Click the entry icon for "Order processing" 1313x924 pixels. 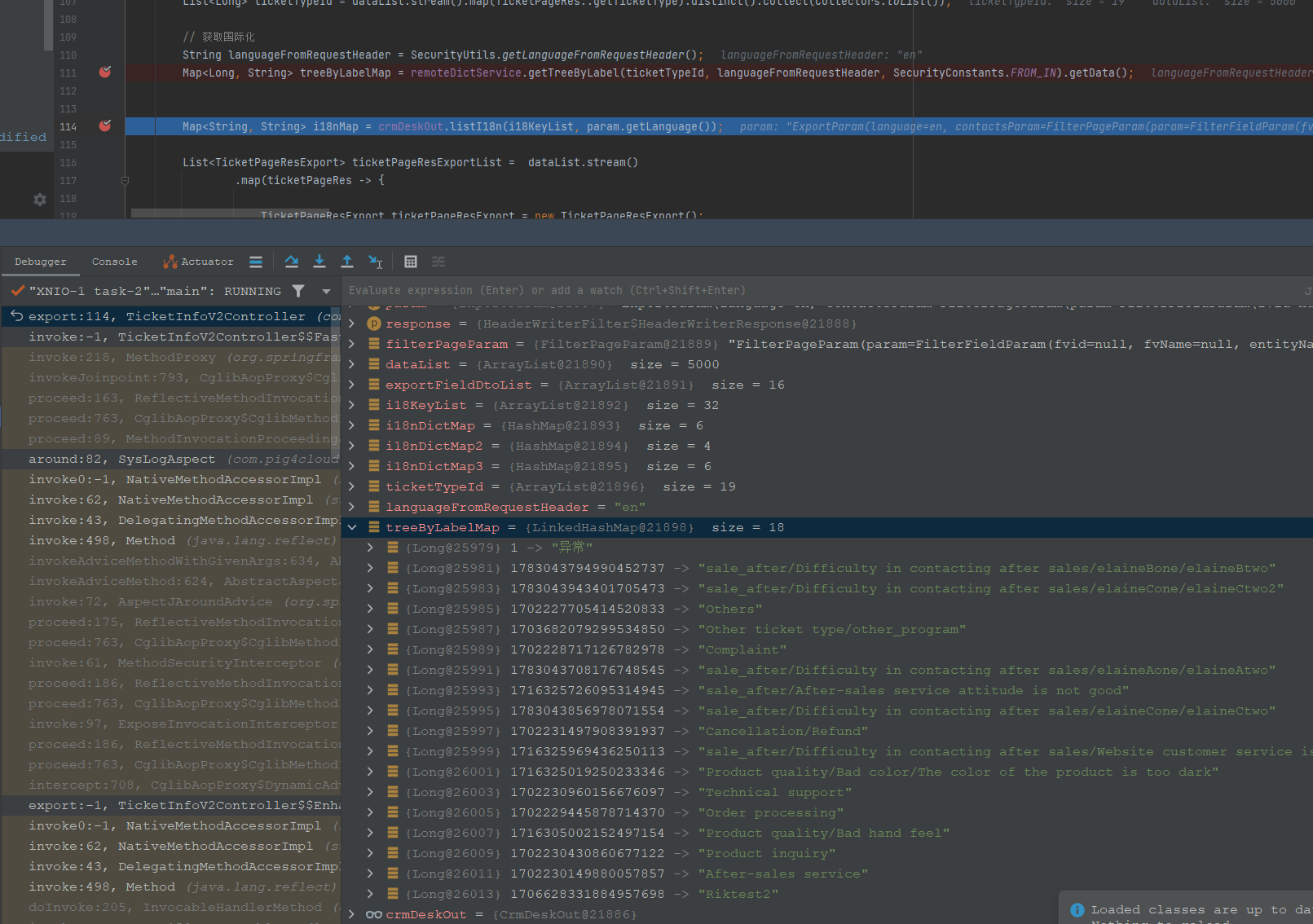(393, 812)
